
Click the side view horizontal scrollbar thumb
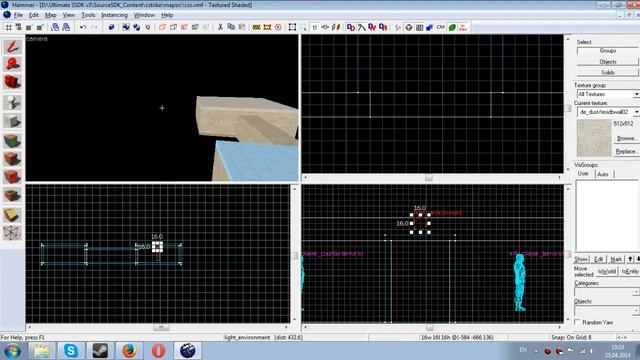[x=429, y=327]
